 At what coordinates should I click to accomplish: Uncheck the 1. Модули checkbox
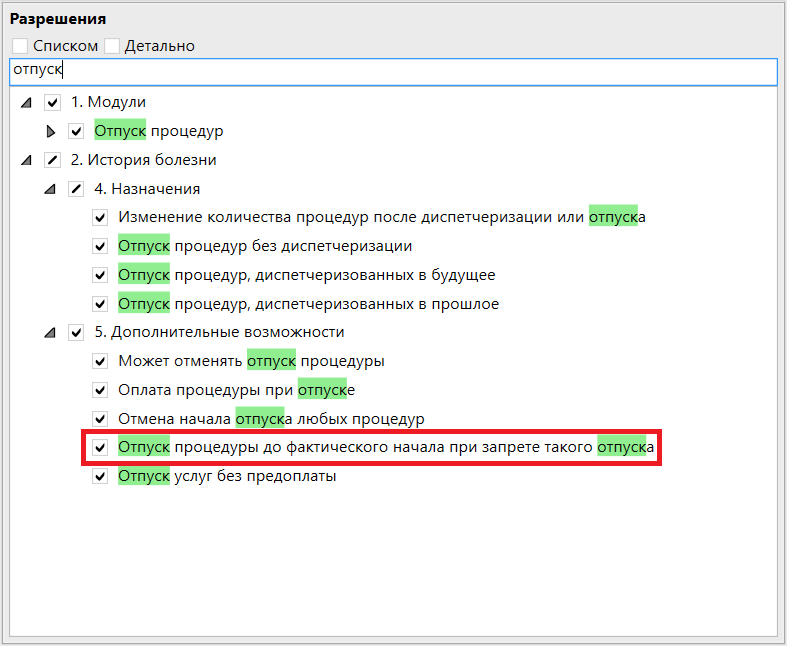[53, 102]
